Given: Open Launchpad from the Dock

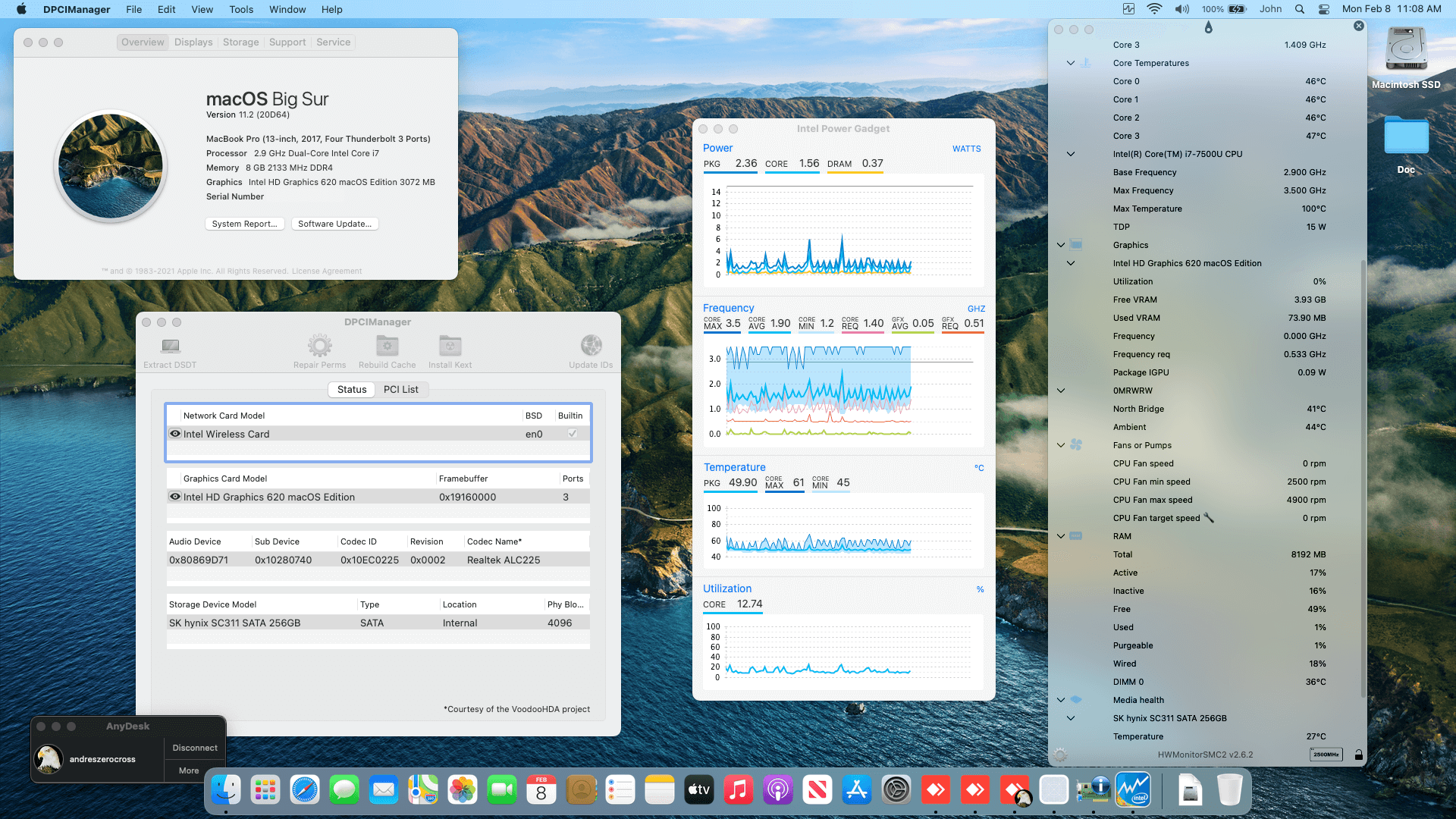Looking at the screenshot, I should [265, 790].
